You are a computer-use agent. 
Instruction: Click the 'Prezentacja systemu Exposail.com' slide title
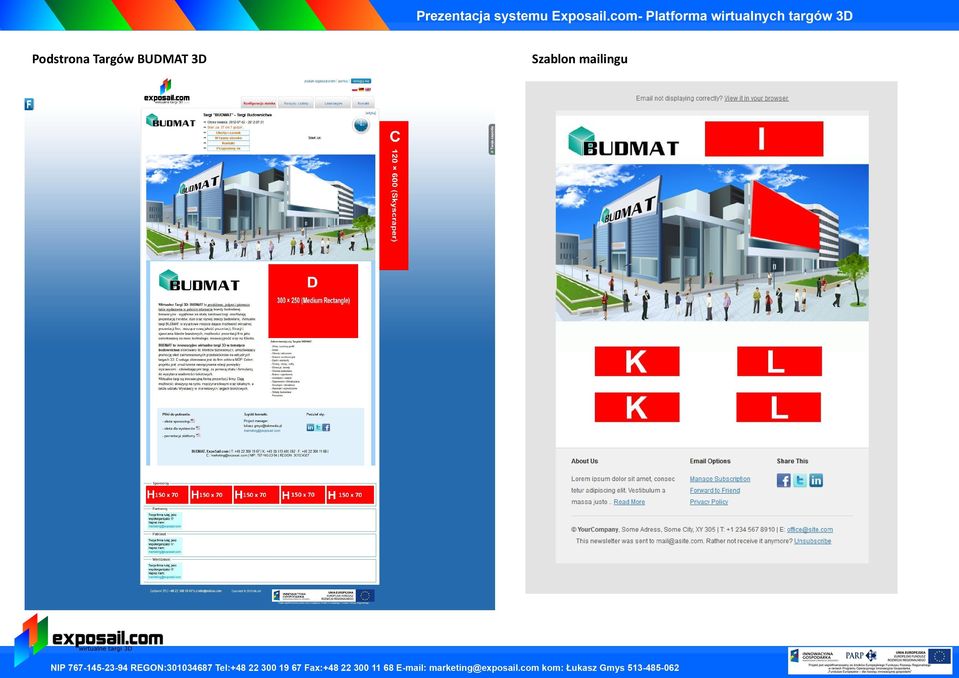634,16
